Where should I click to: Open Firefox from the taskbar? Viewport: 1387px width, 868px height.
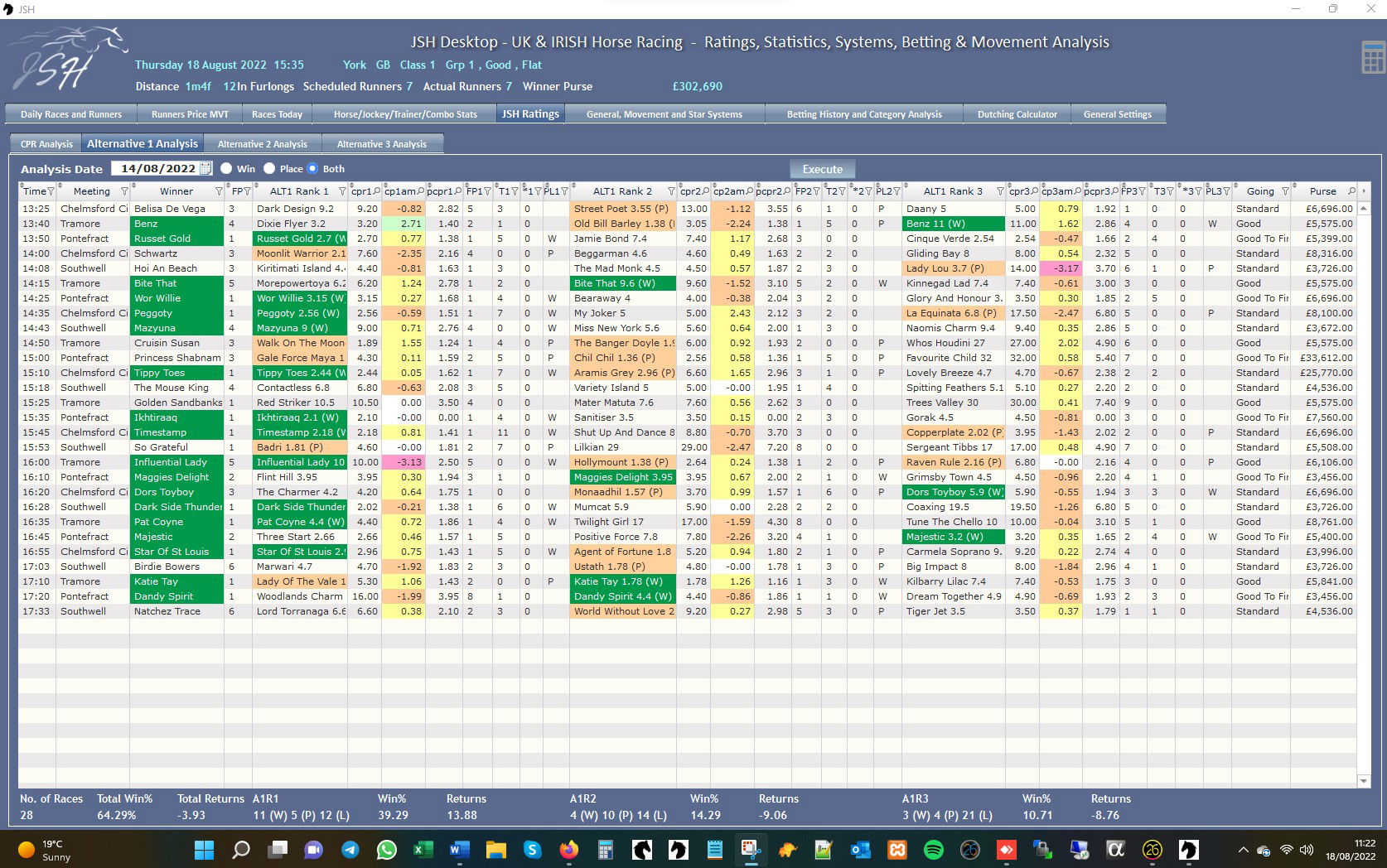[568, 850]
